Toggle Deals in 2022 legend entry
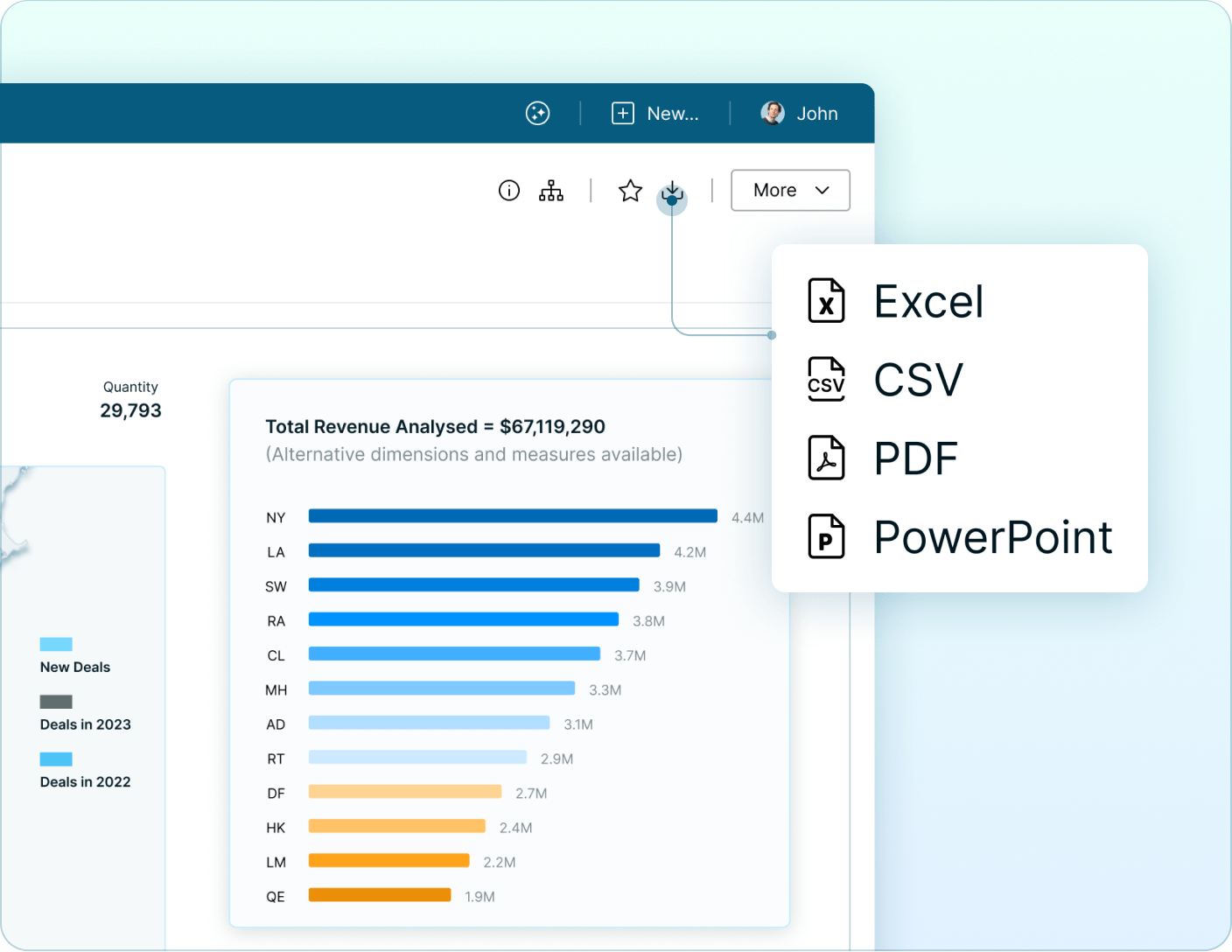Image resolution: width=1232 pixels, height=952 pixels. coord(84,781)
